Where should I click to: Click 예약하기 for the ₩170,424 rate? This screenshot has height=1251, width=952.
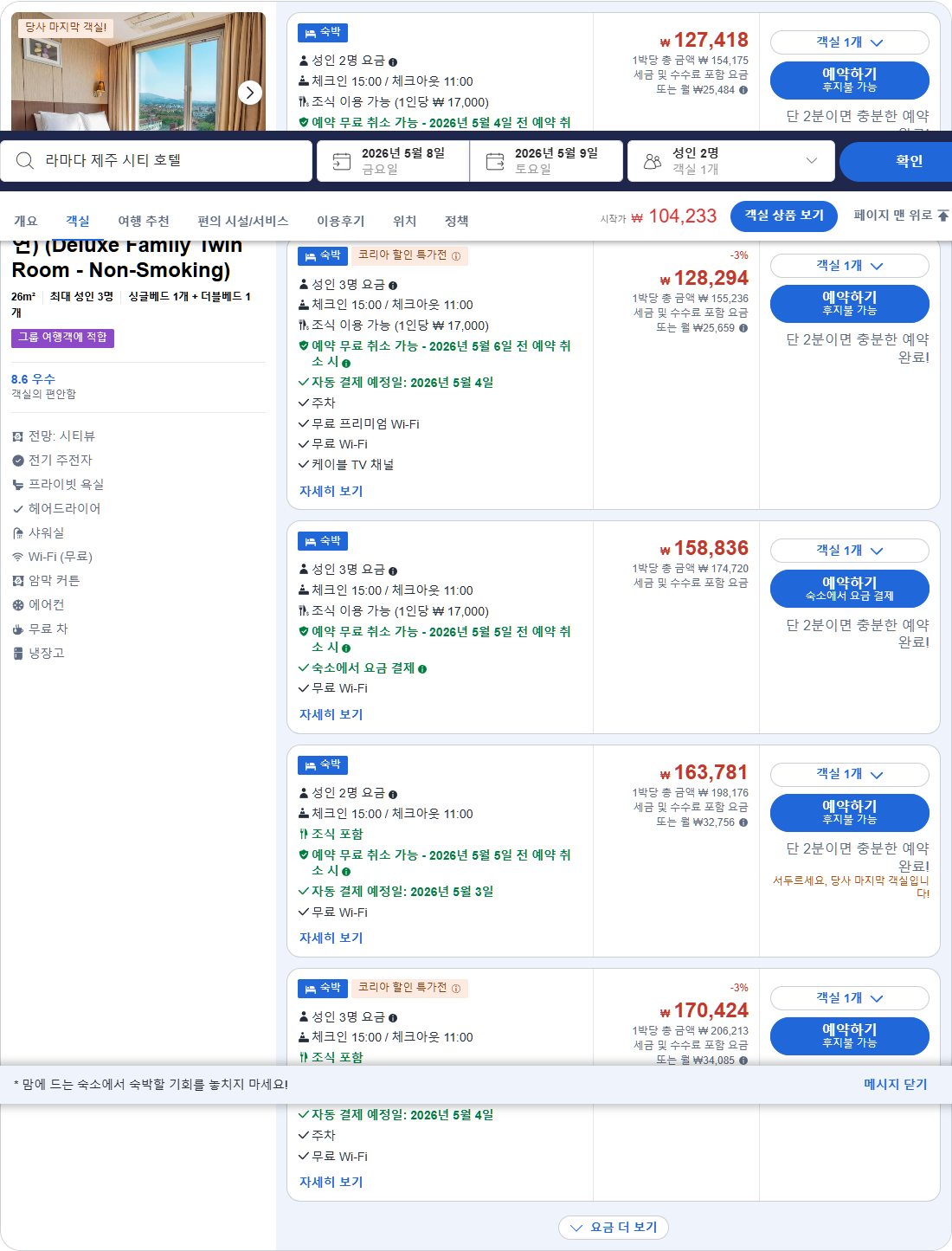[x=850, y=1036]
